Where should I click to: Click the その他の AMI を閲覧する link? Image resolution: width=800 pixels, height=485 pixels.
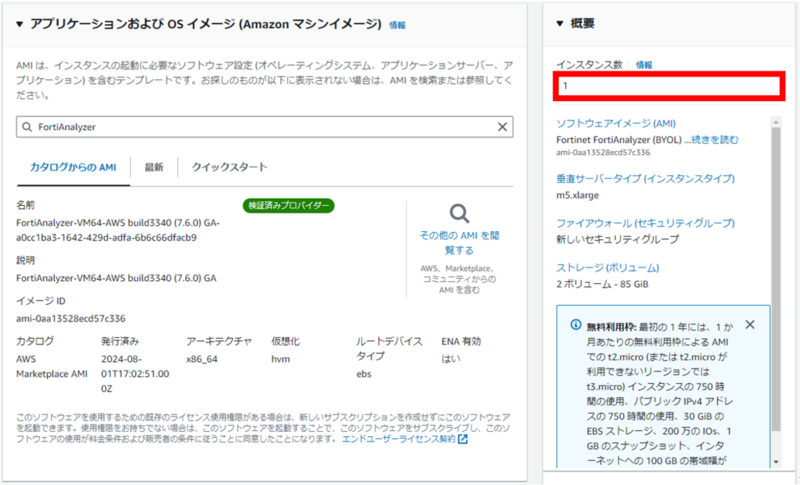click(x=459, y=243)
